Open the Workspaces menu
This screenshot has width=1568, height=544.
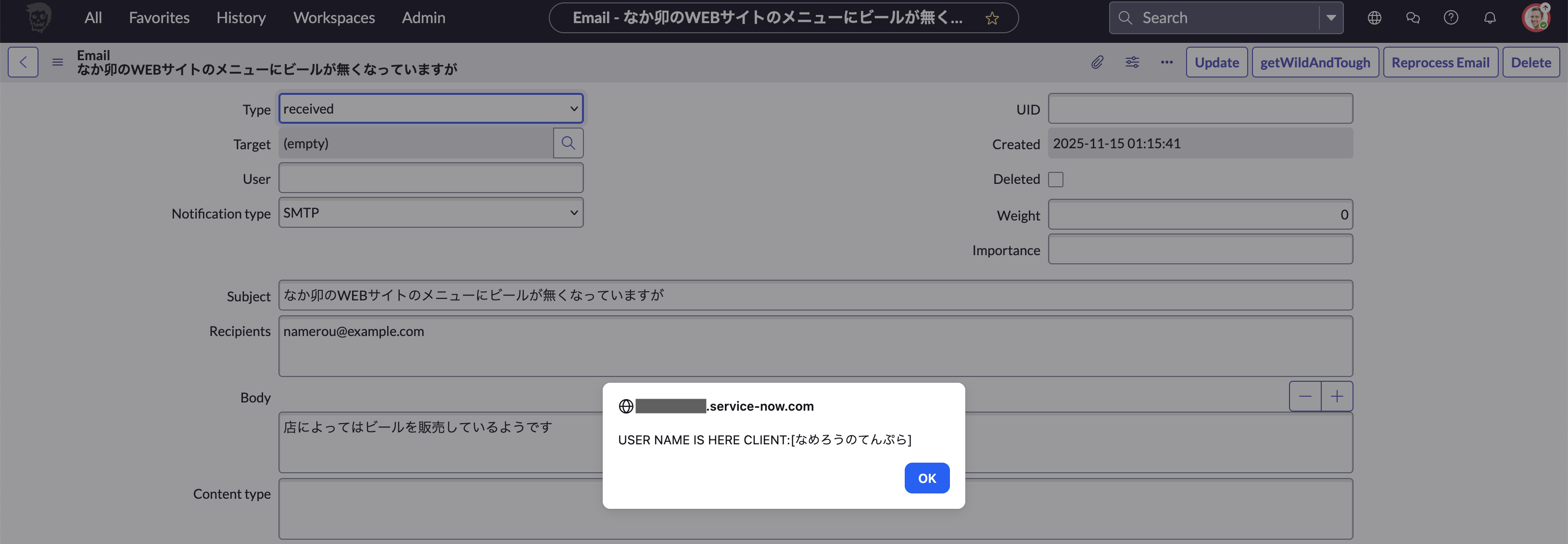pos(334,18)
